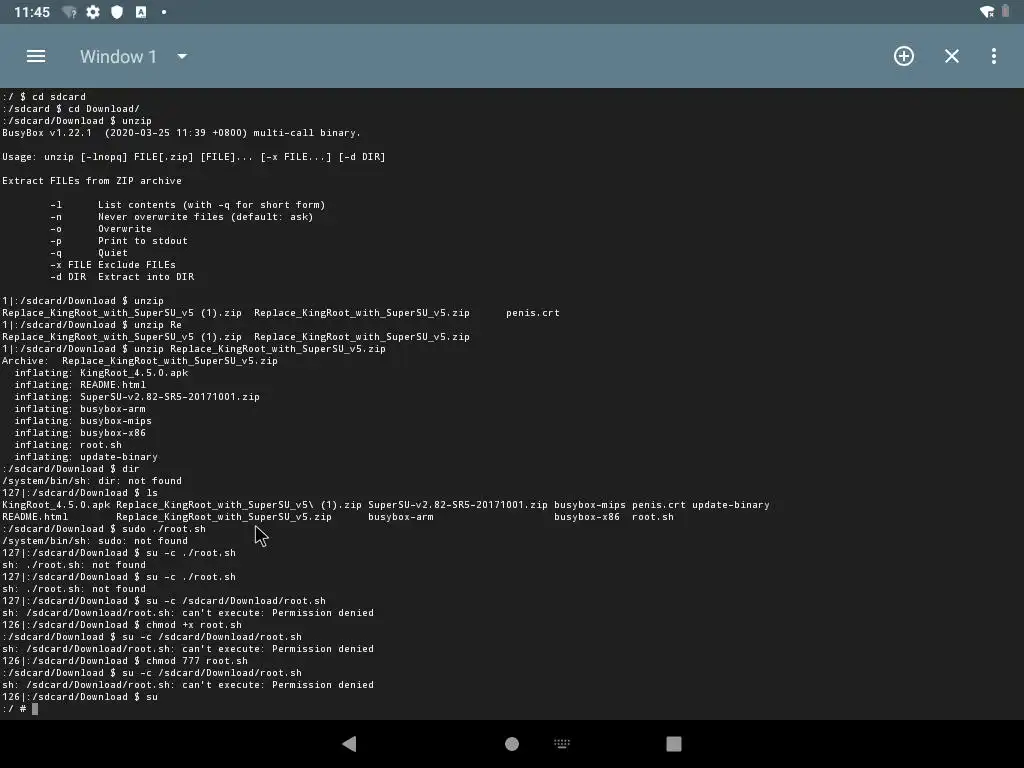Tap the settings gear in status bar

point(93,12)
